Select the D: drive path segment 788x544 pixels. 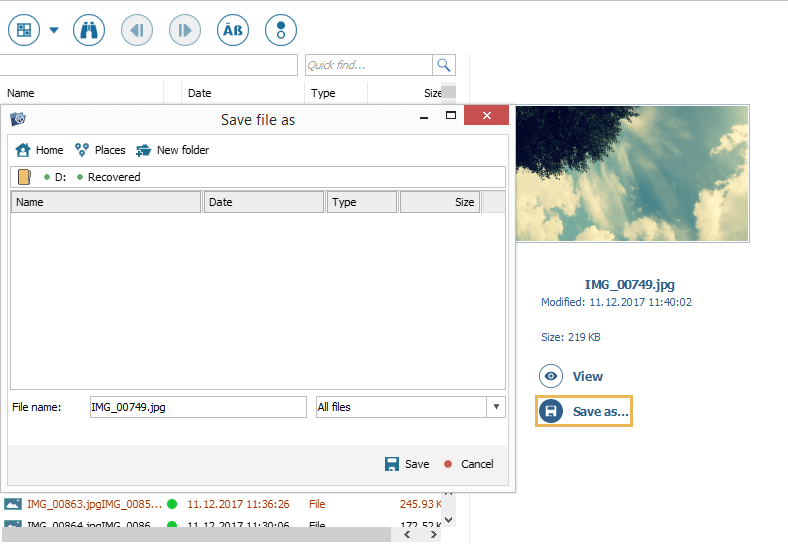(x=60, y=177)
